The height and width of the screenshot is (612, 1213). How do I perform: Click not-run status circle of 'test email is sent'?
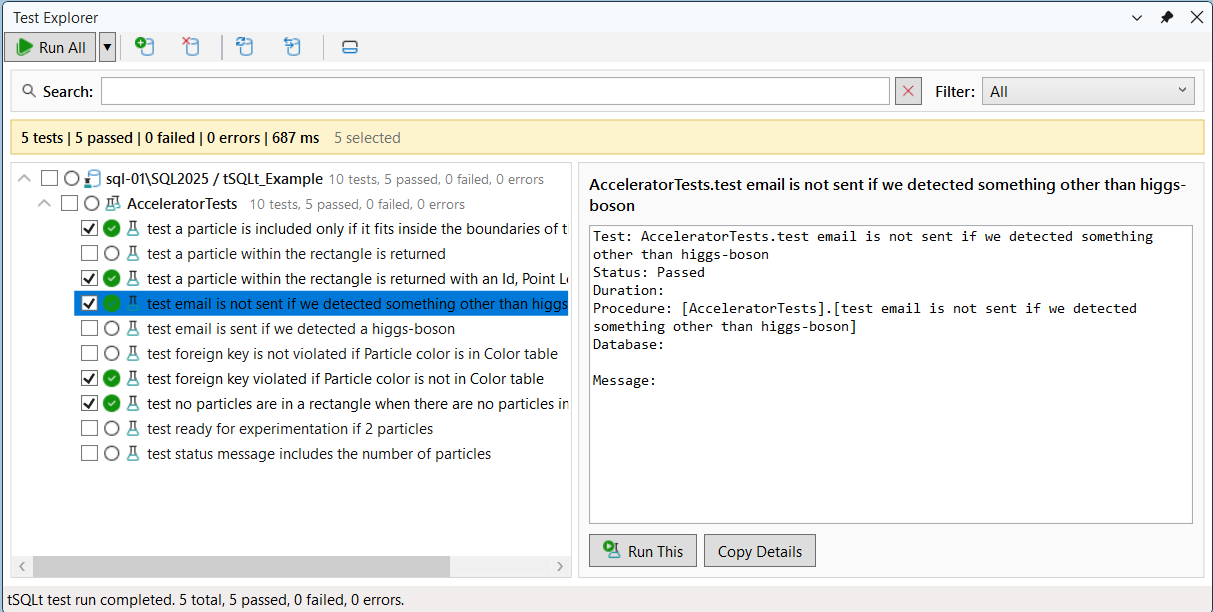coord(111,329)
